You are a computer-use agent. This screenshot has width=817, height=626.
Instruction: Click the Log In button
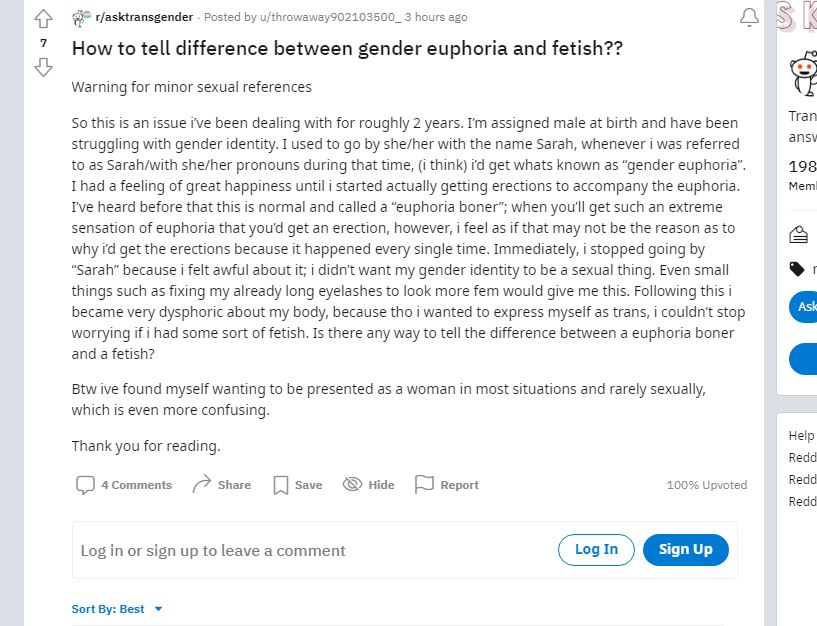(596, 549)
